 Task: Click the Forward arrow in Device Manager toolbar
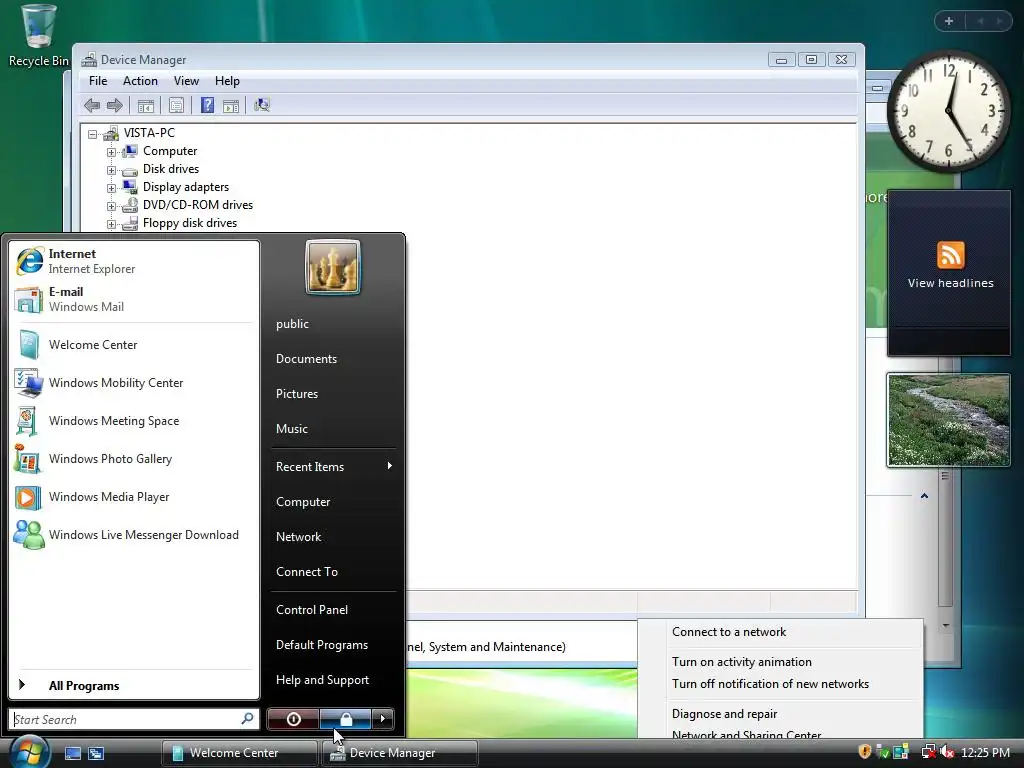115,105
